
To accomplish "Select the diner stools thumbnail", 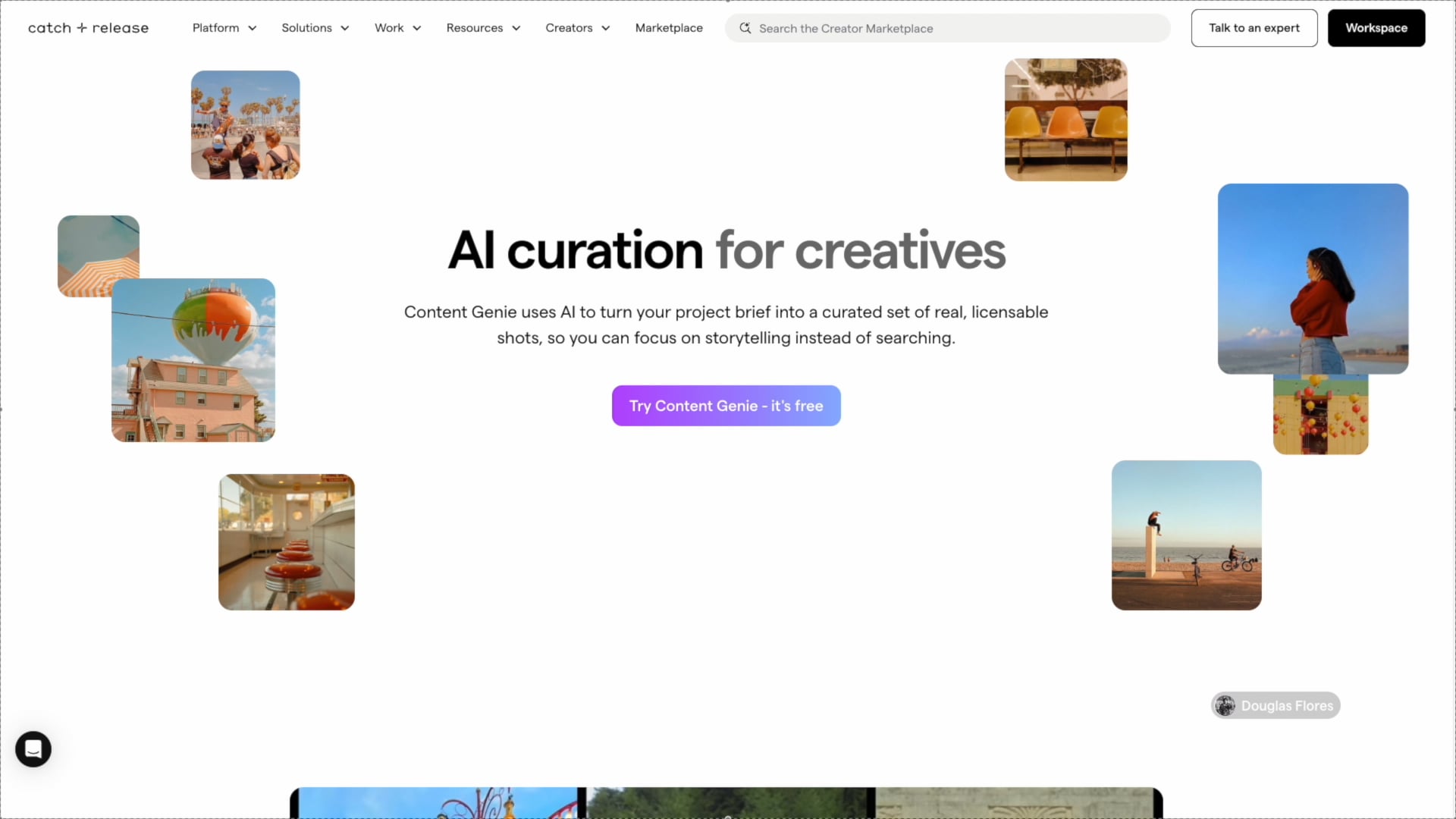I will (286, 542).
